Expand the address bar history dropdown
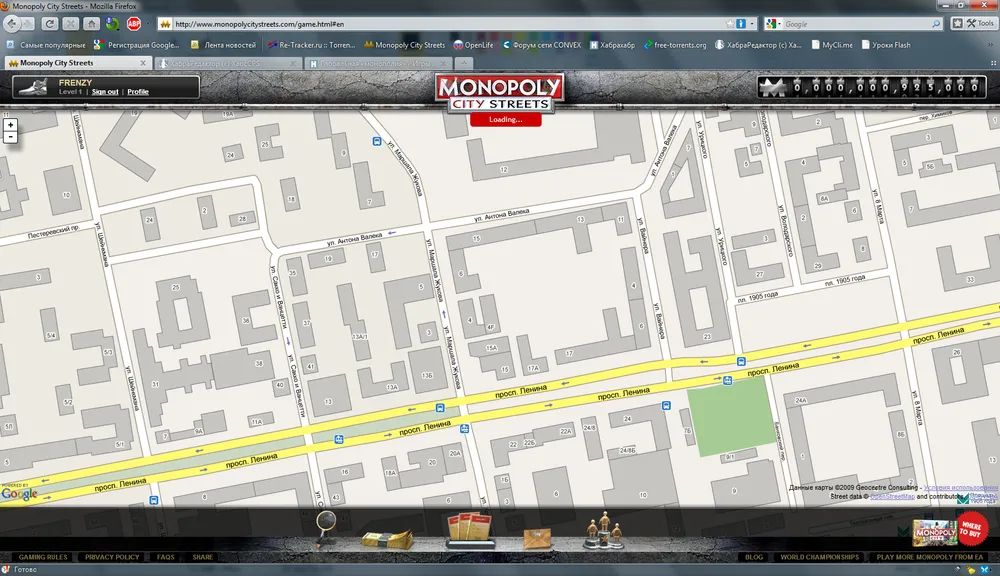The image size is (1000, 576). (752, 24)
